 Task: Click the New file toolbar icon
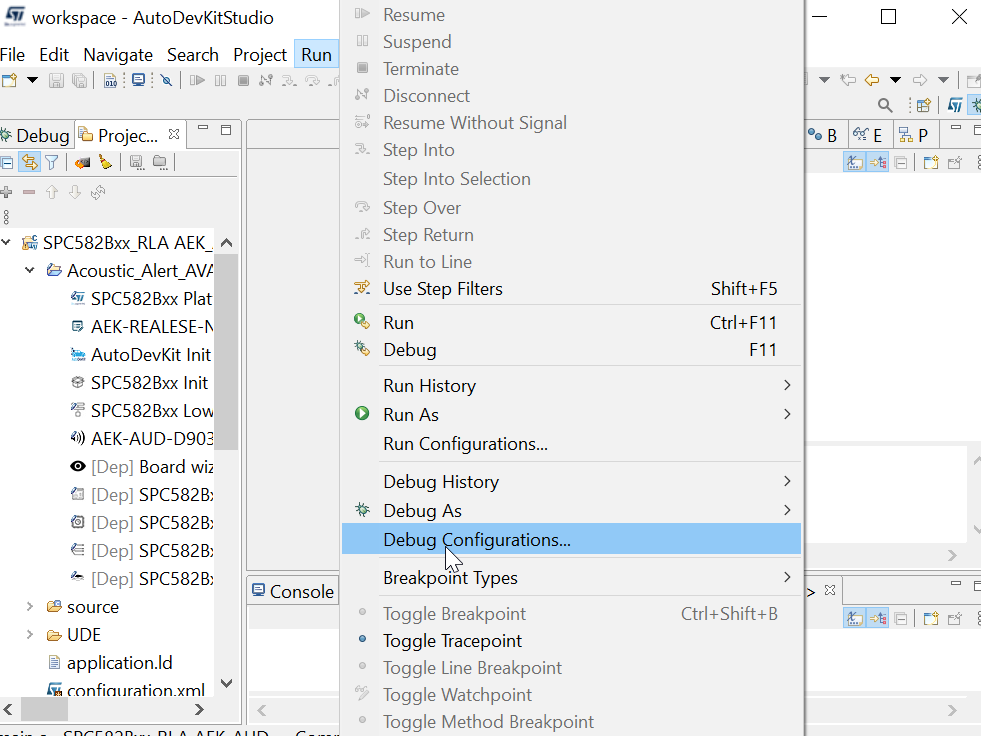click(x=9, y=80)
